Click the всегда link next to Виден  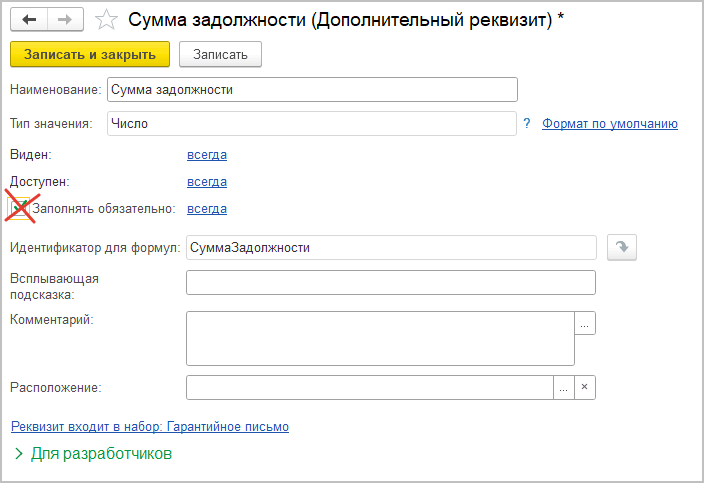207,155
